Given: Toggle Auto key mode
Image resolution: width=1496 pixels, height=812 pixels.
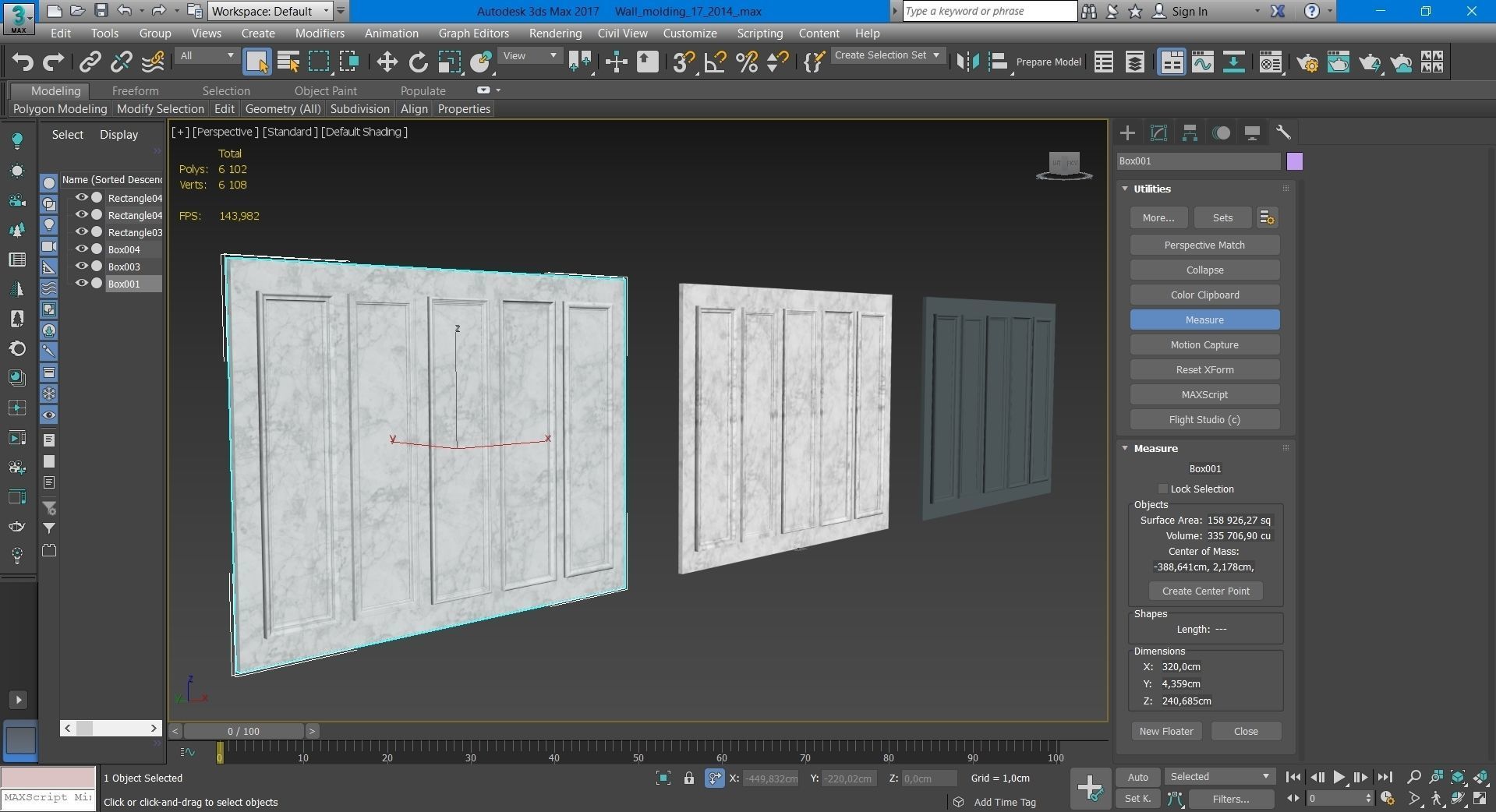Looking at the screenshot, I should point(1137,777).
